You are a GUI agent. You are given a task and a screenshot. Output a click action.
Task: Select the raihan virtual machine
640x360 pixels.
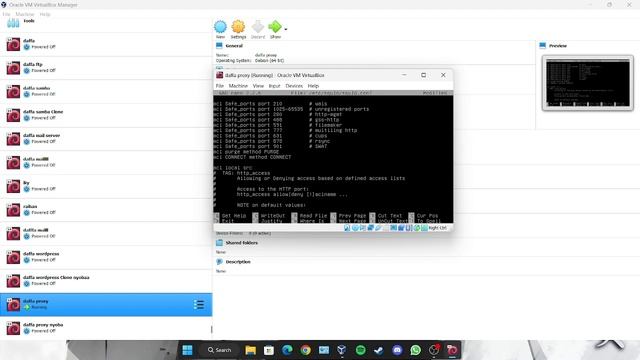click(x=106, y=210)
